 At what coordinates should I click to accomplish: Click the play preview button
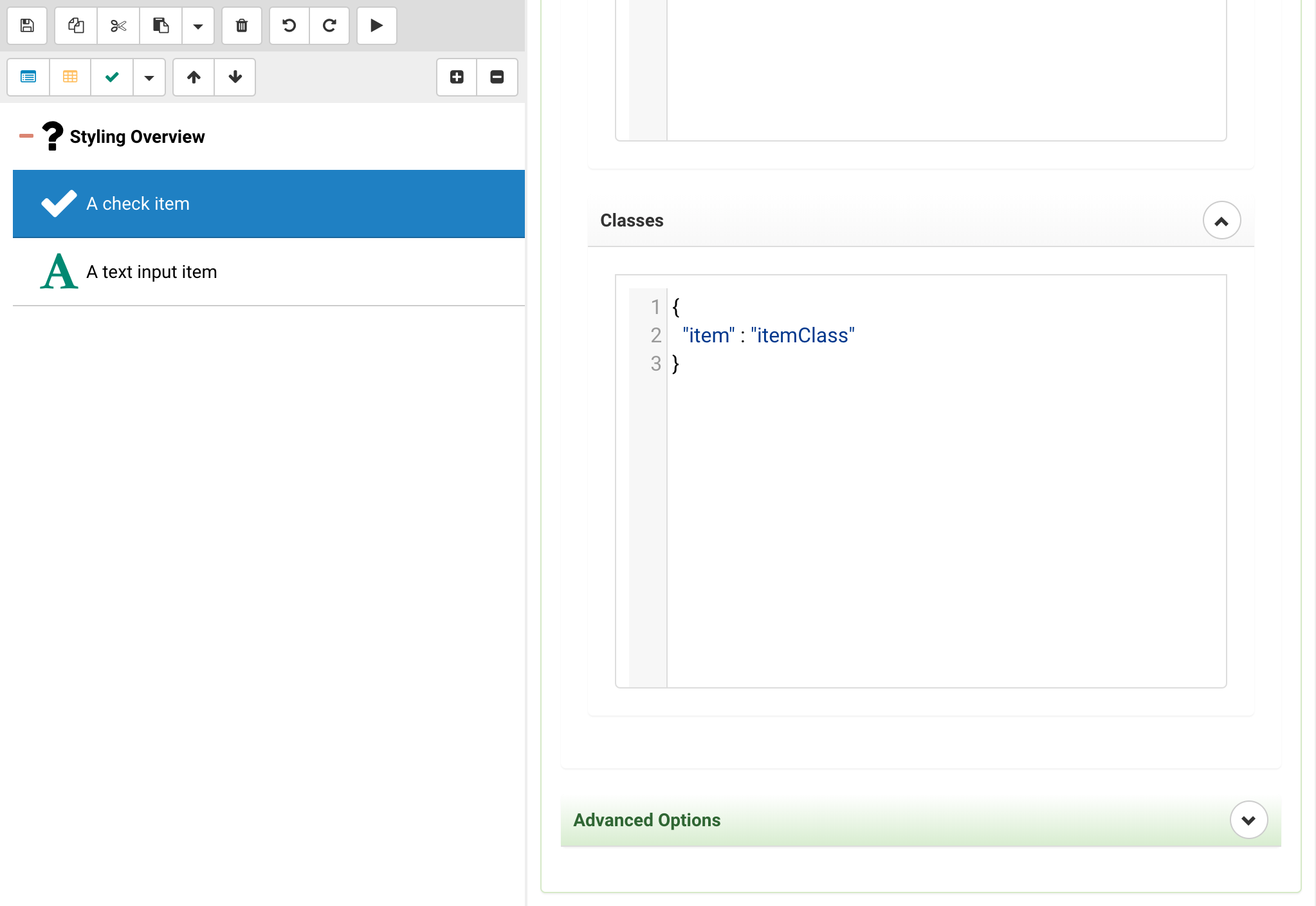click(x=377, y=26)
